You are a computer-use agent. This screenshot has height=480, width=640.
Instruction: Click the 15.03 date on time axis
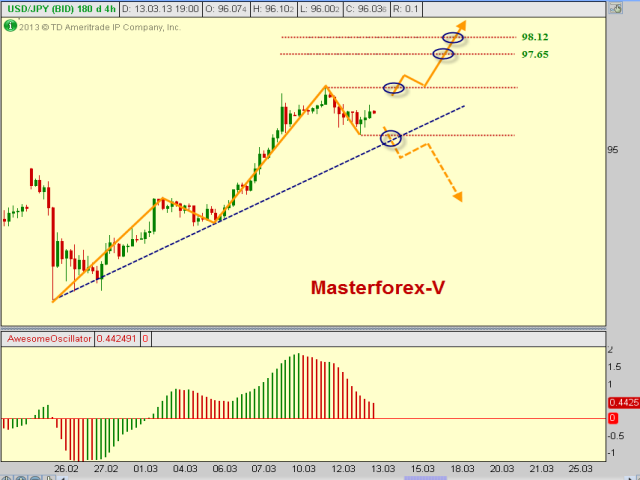[x=422, y=469]
